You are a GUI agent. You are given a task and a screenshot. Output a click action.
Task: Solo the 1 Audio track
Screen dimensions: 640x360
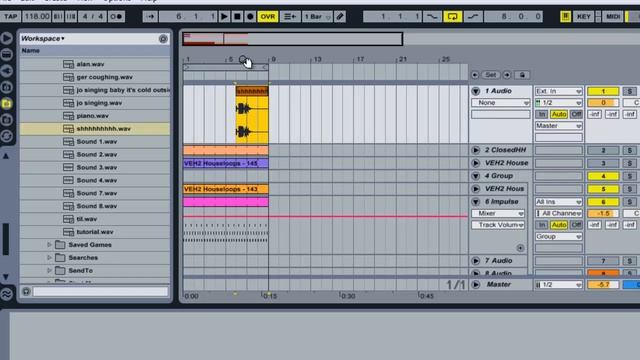(629, 91)
